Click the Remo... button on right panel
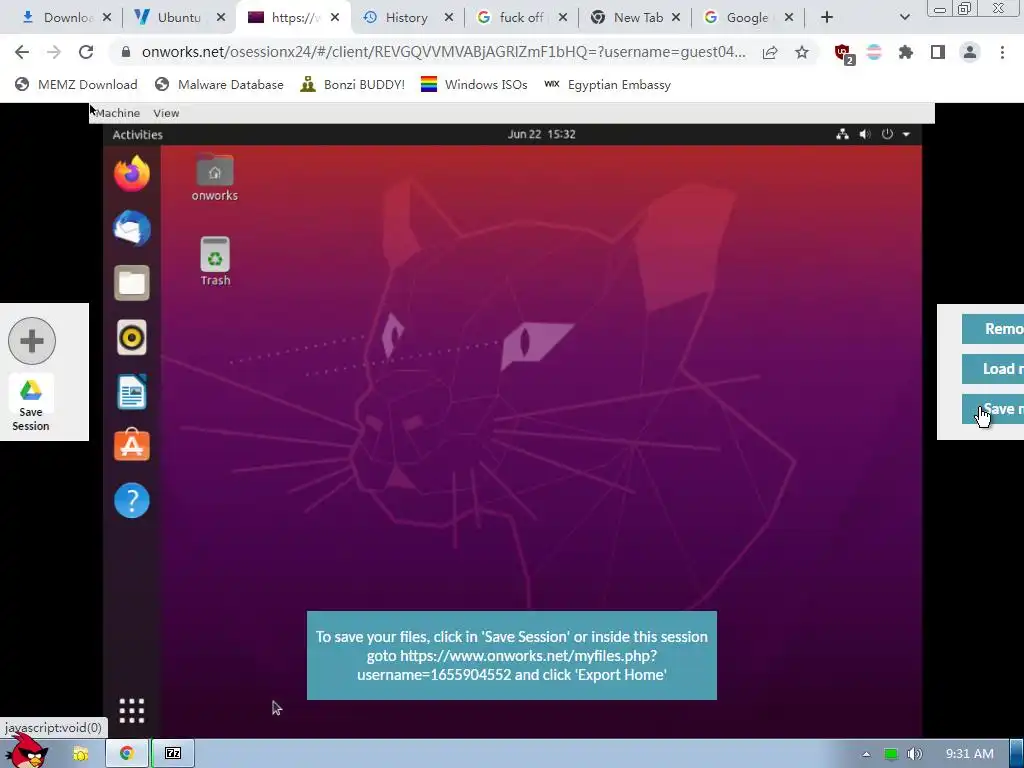The image size is (1024, 768). [x=993, y=328]
